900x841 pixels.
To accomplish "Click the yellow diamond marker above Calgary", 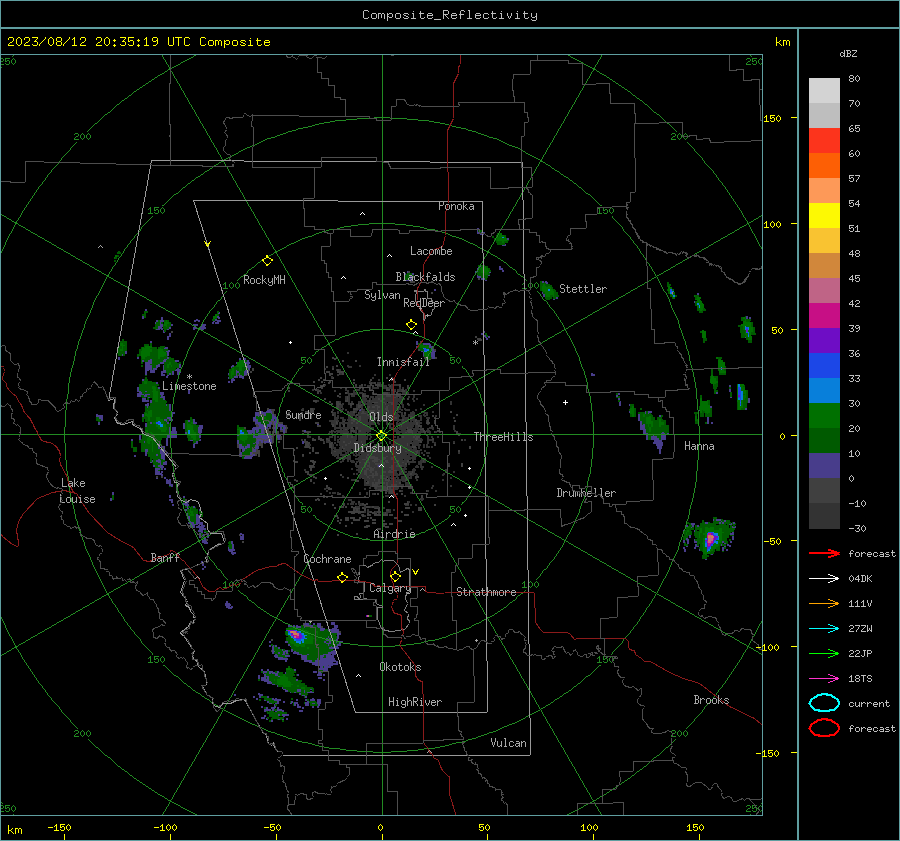I will pyautogui.click(x=395, y=576).
